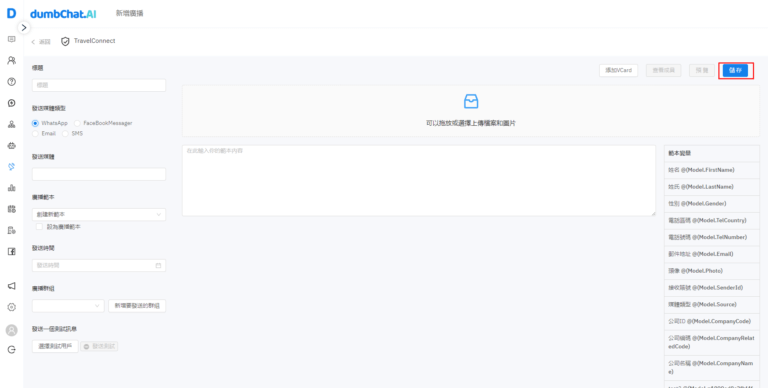
Task: Insert the @(Model.Email) variable
Action: 712,254
